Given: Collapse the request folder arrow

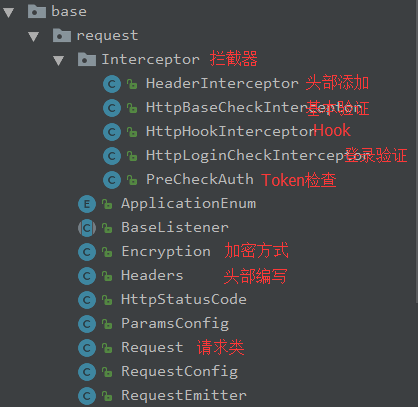Looking at the screenshot, I should click(34, 36).
